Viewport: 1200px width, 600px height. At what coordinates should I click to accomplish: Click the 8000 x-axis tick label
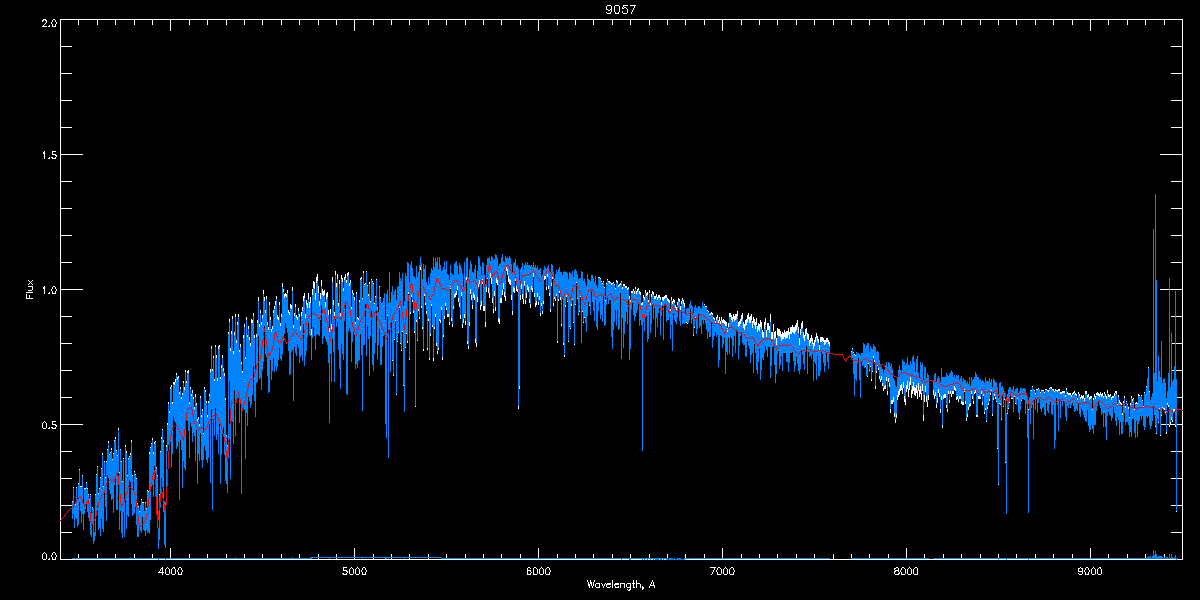tap(906, 572)
